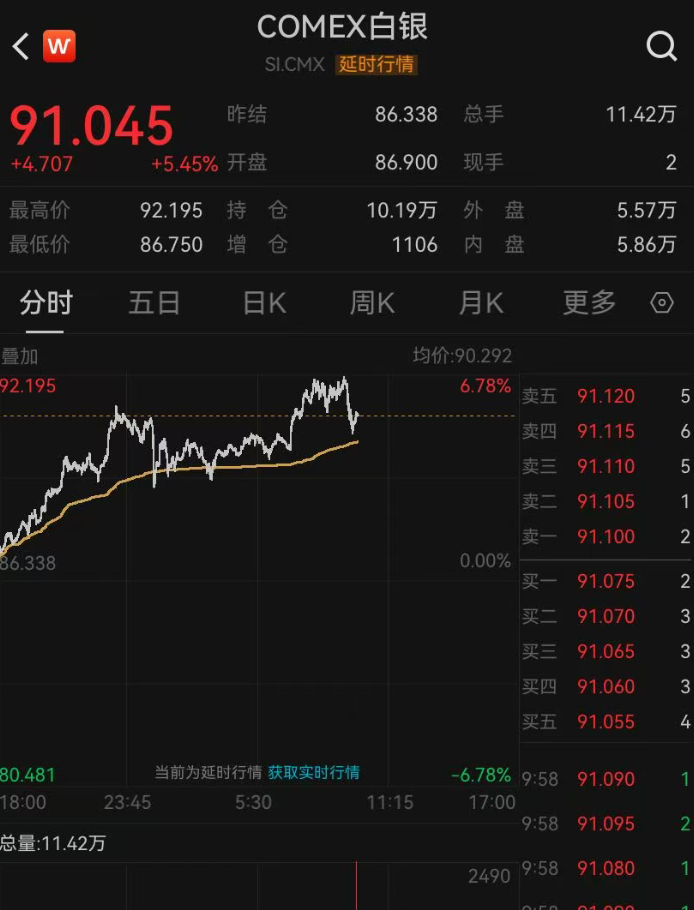Open chart settings hexagon icon
The width and height of the screenshot is (694, 910).
pyautogui.click(x=662, y=303)
